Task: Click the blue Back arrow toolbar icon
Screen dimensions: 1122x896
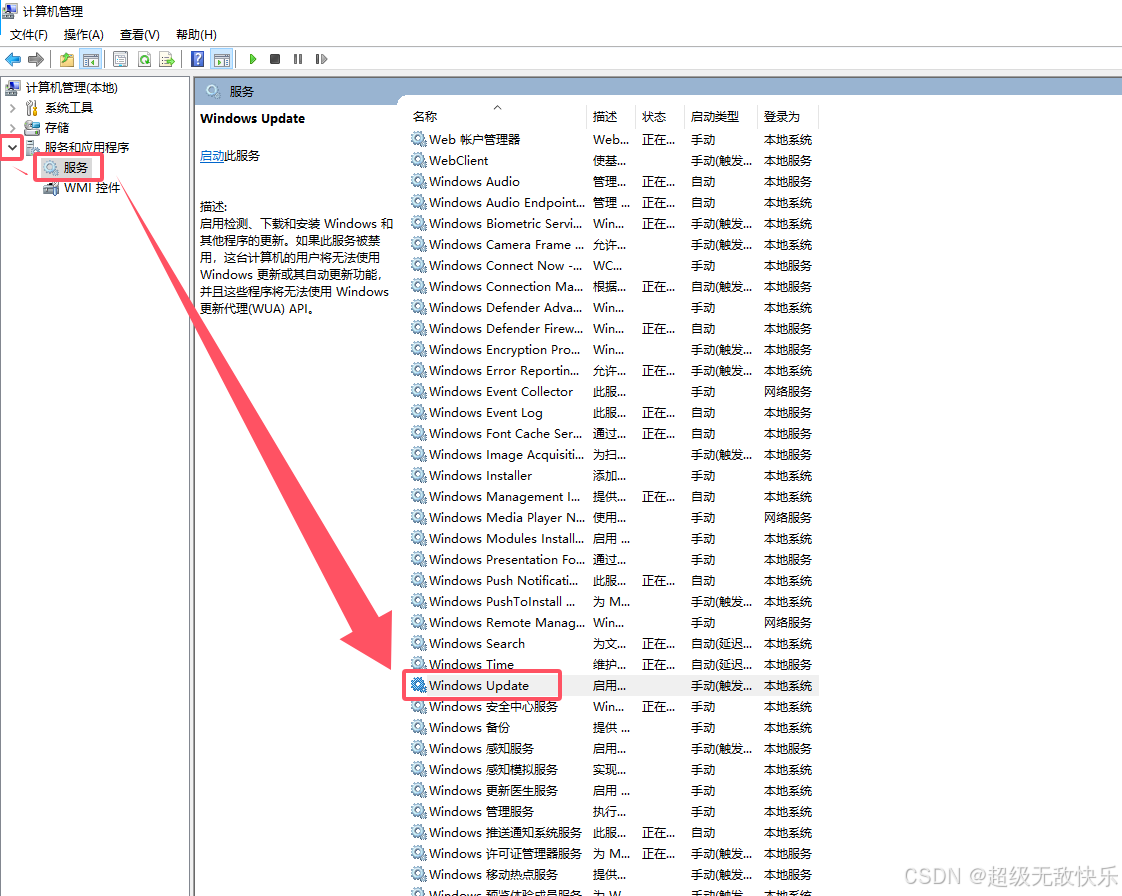Action: click(13, 59)
